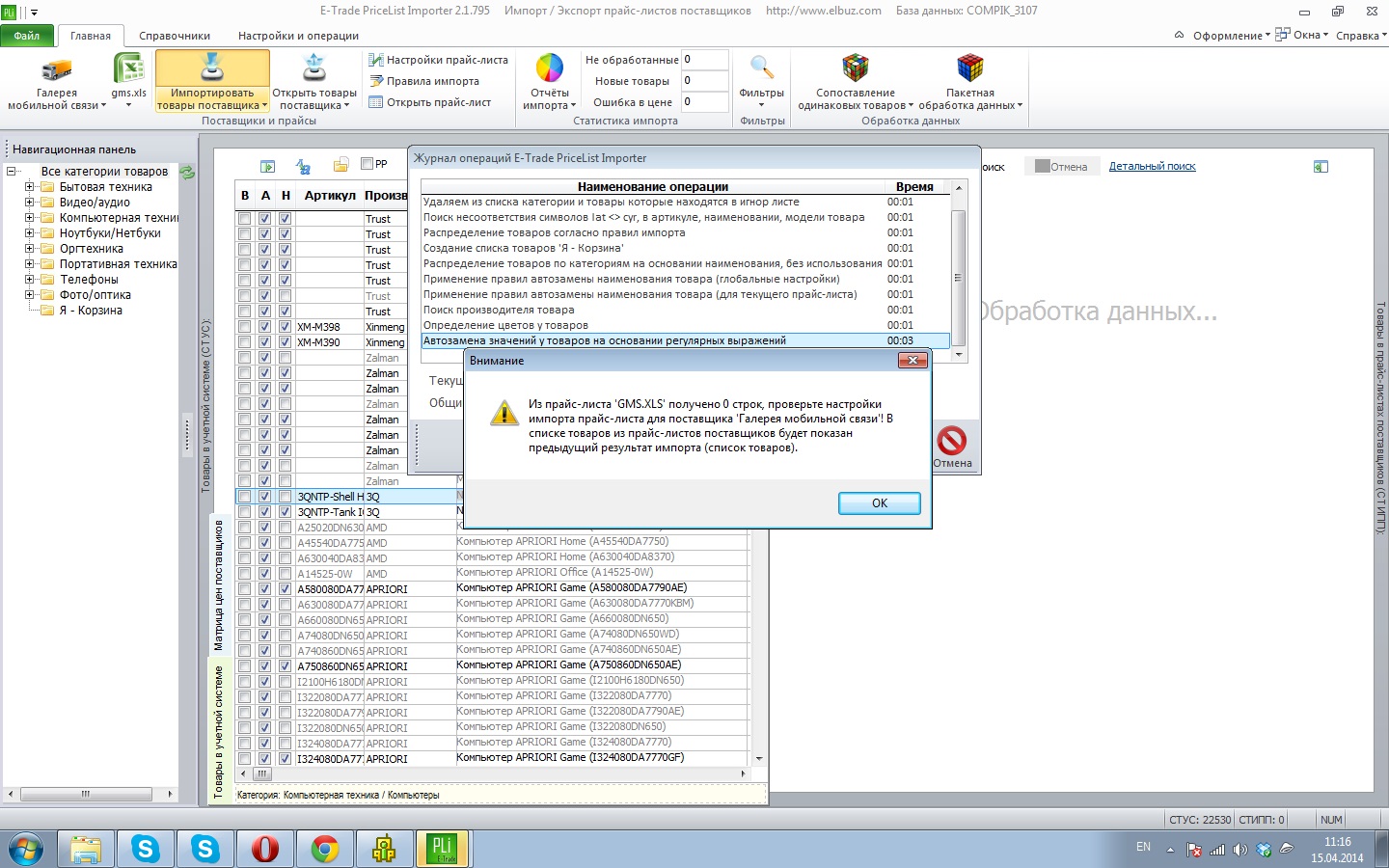
Task: Open the gms.xls price list icon
Action: point(128,69)
